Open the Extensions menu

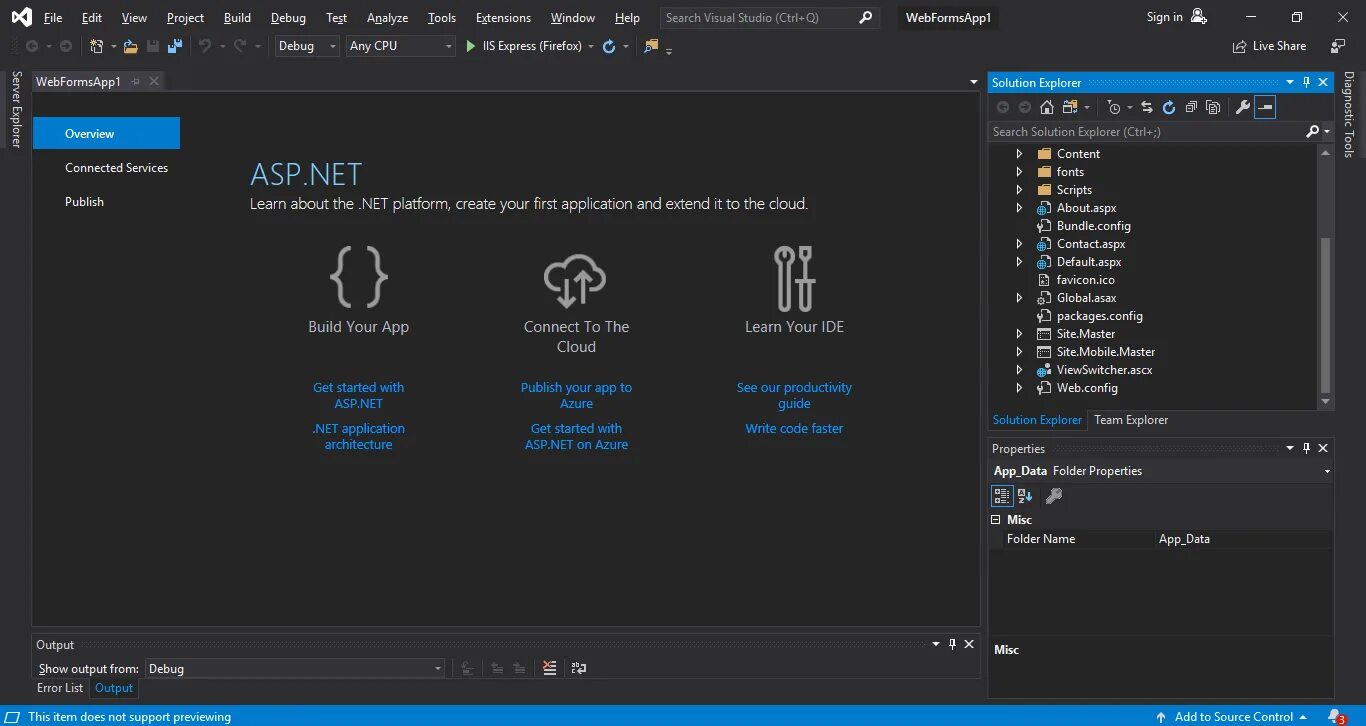click(503, 18)
